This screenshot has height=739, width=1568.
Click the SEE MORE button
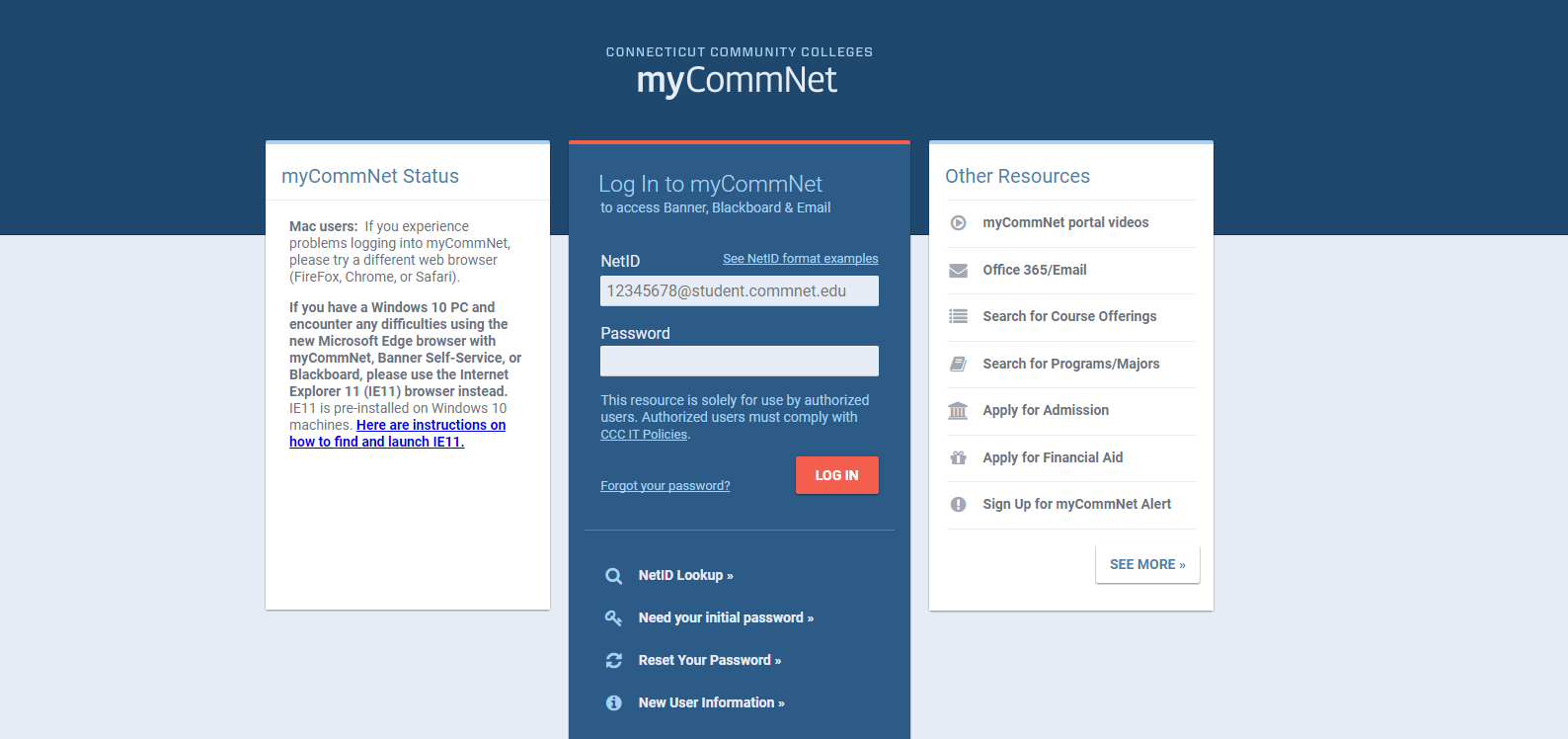click(1147, 565)
